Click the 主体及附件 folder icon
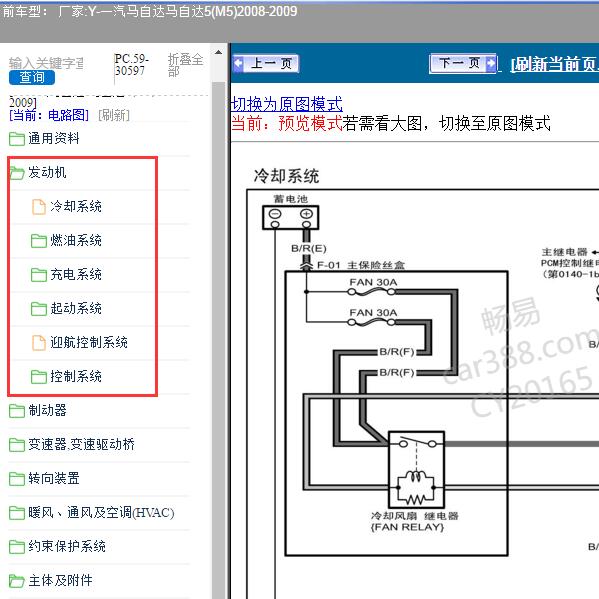 17,581
